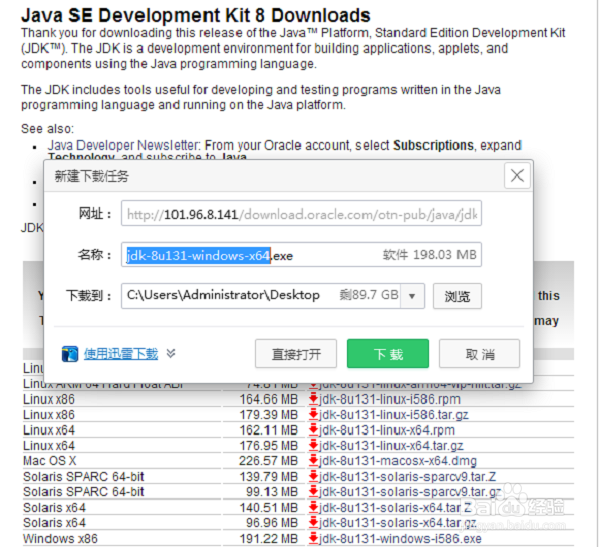The height and width of the screenshot is (547, 600).
Task: Download jdk-8u131-linux-i586.rpm
Action: pos(390,399)
